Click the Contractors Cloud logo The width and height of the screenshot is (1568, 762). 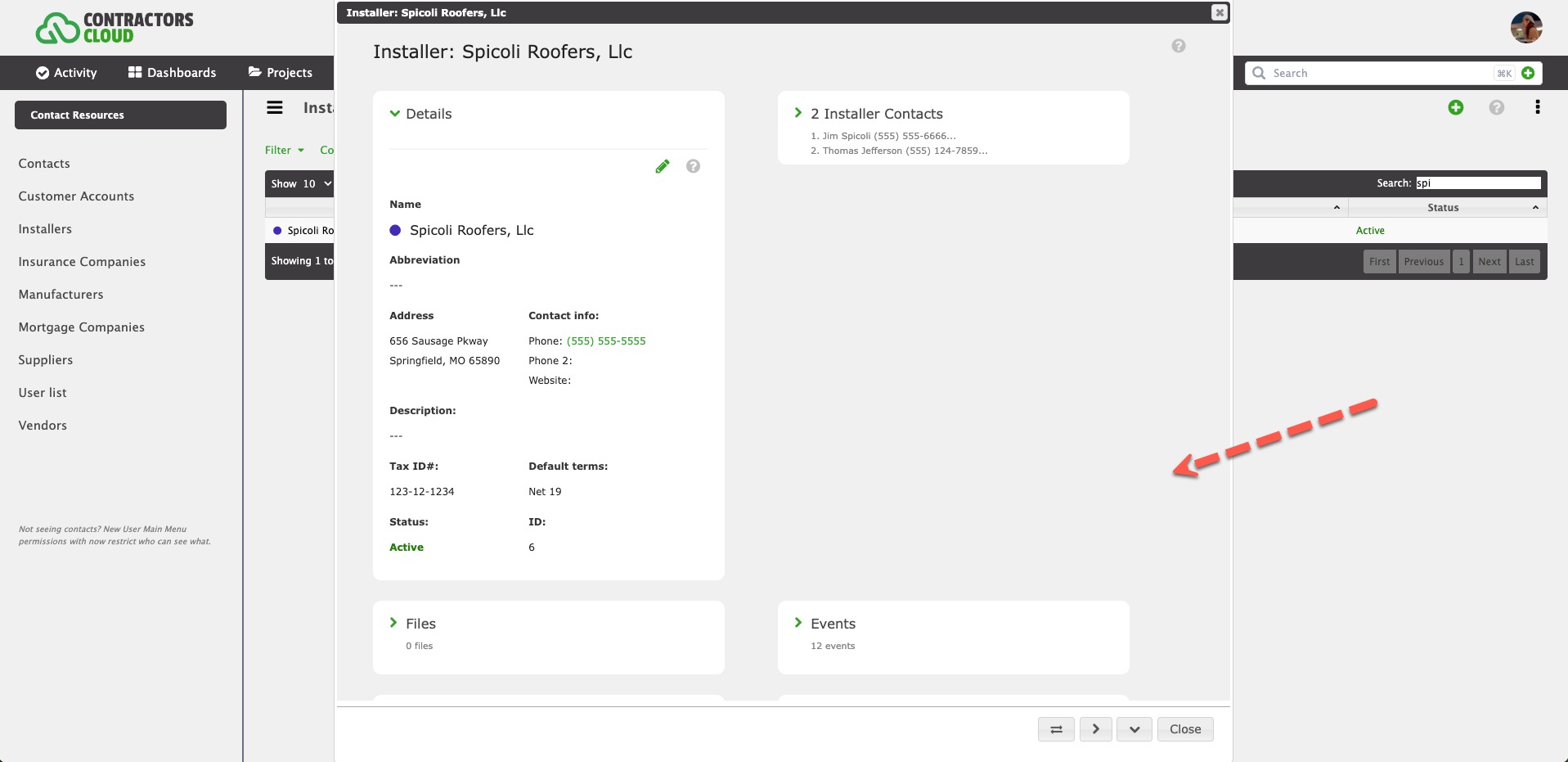pos(115,28)
